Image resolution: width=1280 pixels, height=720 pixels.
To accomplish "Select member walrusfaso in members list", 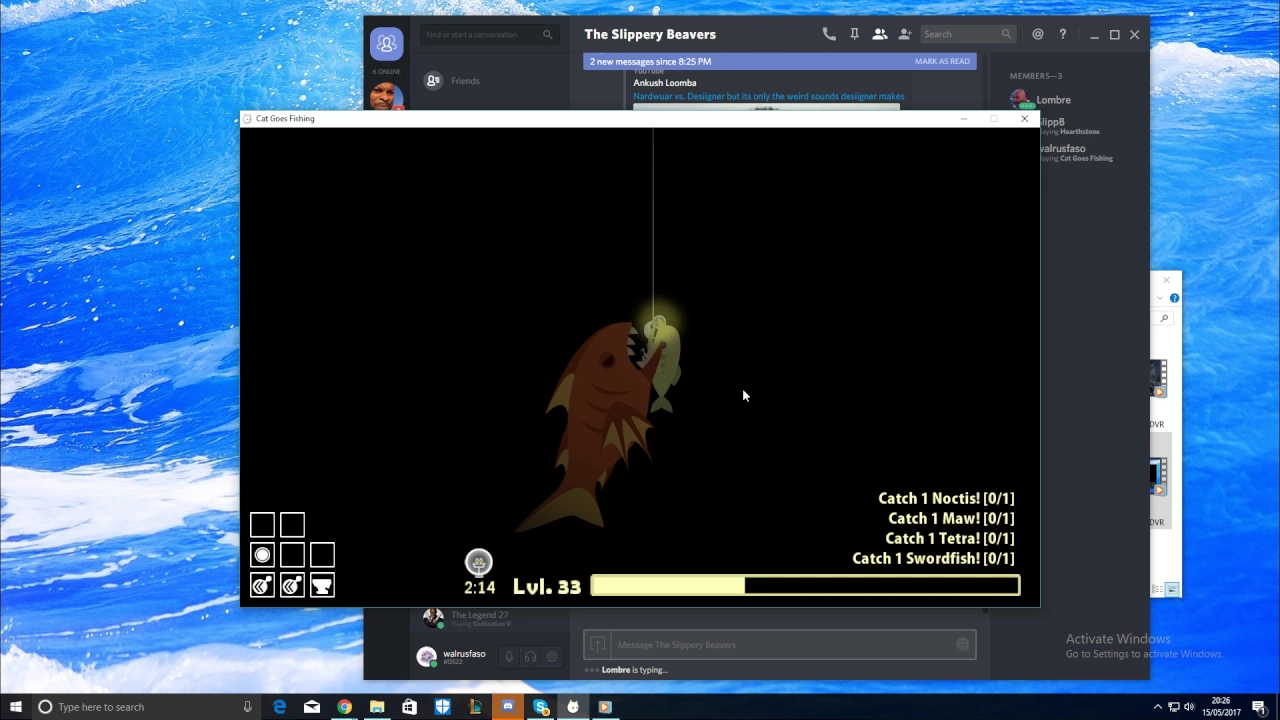I will click(1076, 152).
